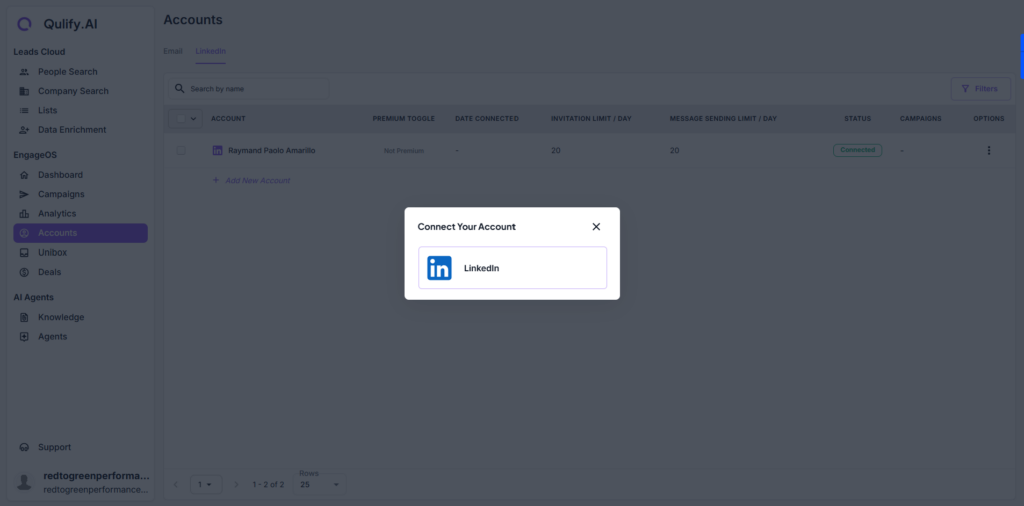Click the Qulify.AI logo icon
Viewport: 1024px width, 506px height.
[24, 24]
